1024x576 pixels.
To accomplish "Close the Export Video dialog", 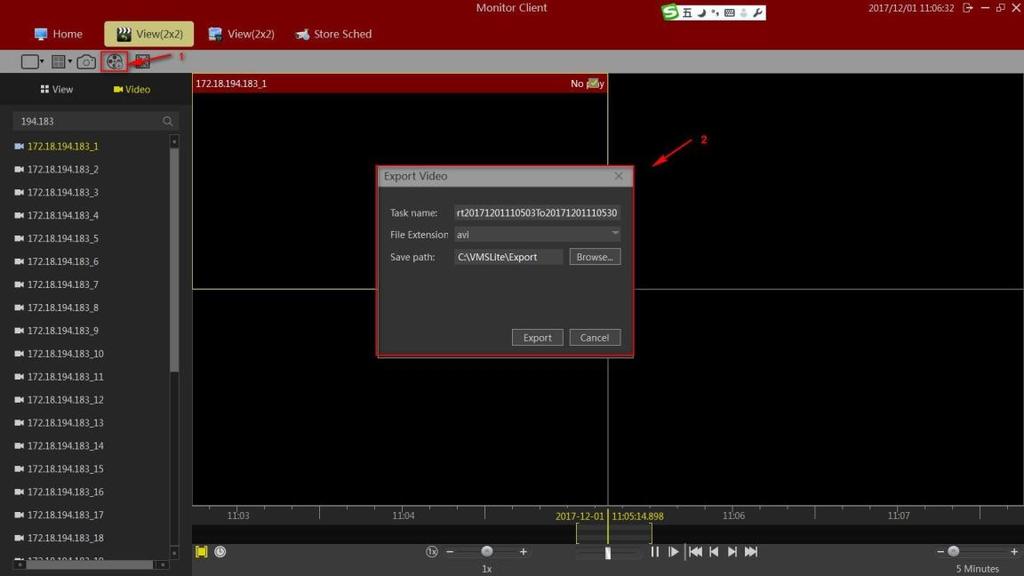I will click(x=618, y=176).
